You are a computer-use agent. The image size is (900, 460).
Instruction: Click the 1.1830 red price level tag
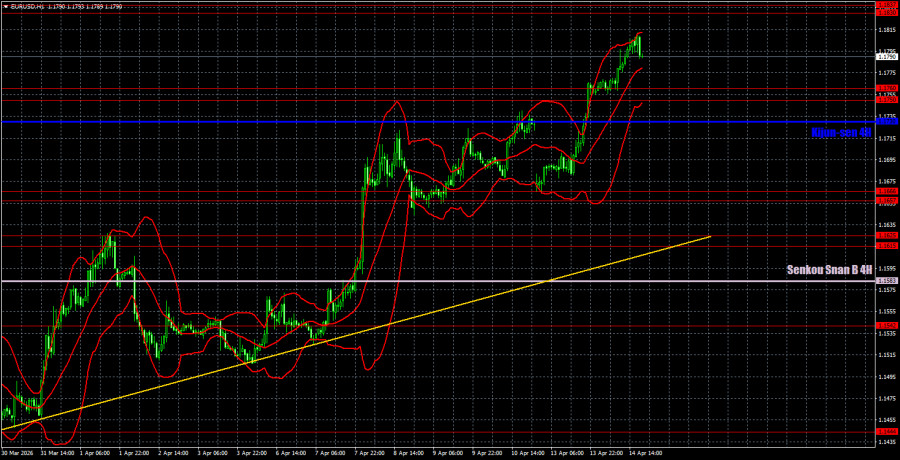pyautogui.click(x=887, y=13)
